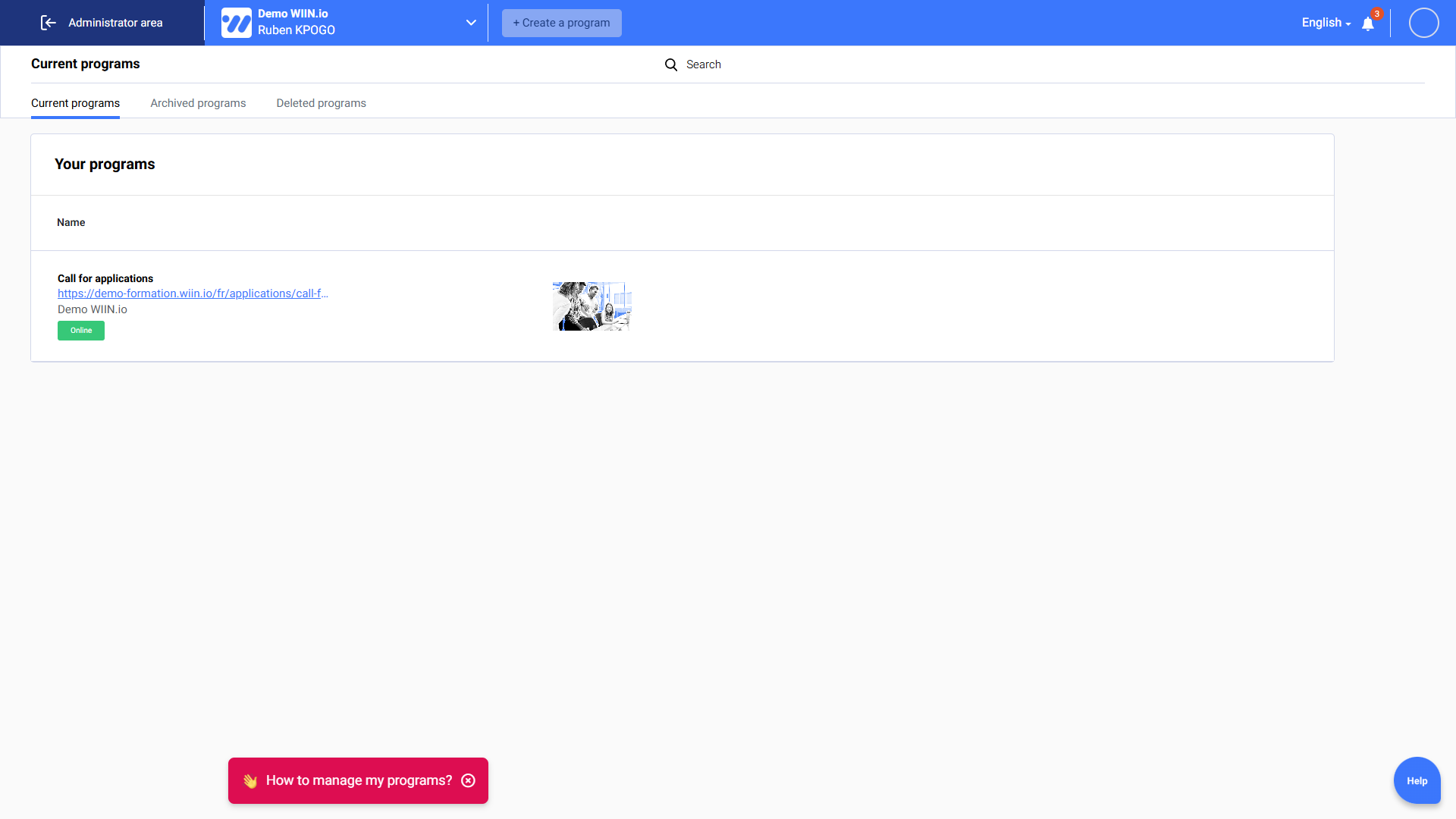
Task: Click the Name column header
Action: (x=71, y=222)
